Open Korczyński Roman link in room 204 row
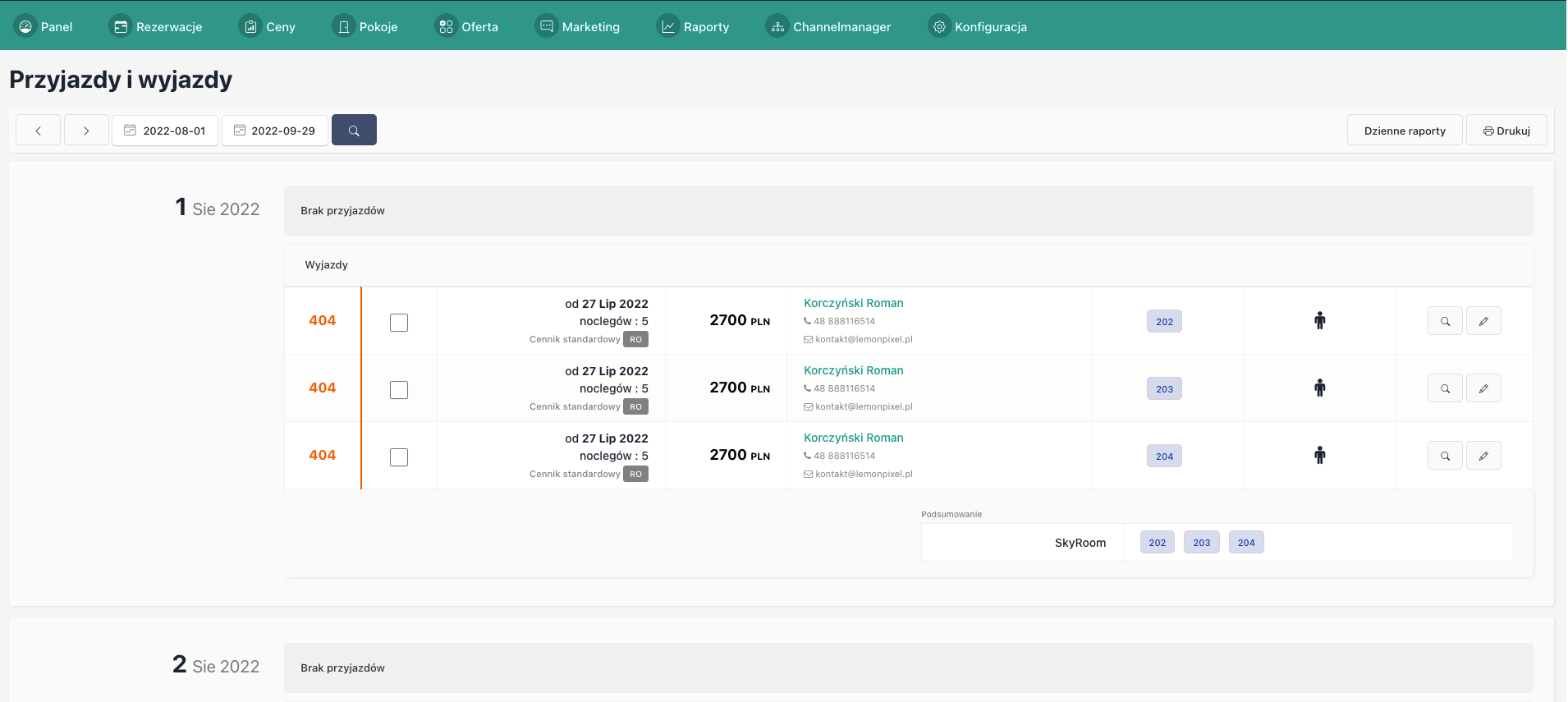The width and height of the screenshot is (1568, 702). pos(853,438)
